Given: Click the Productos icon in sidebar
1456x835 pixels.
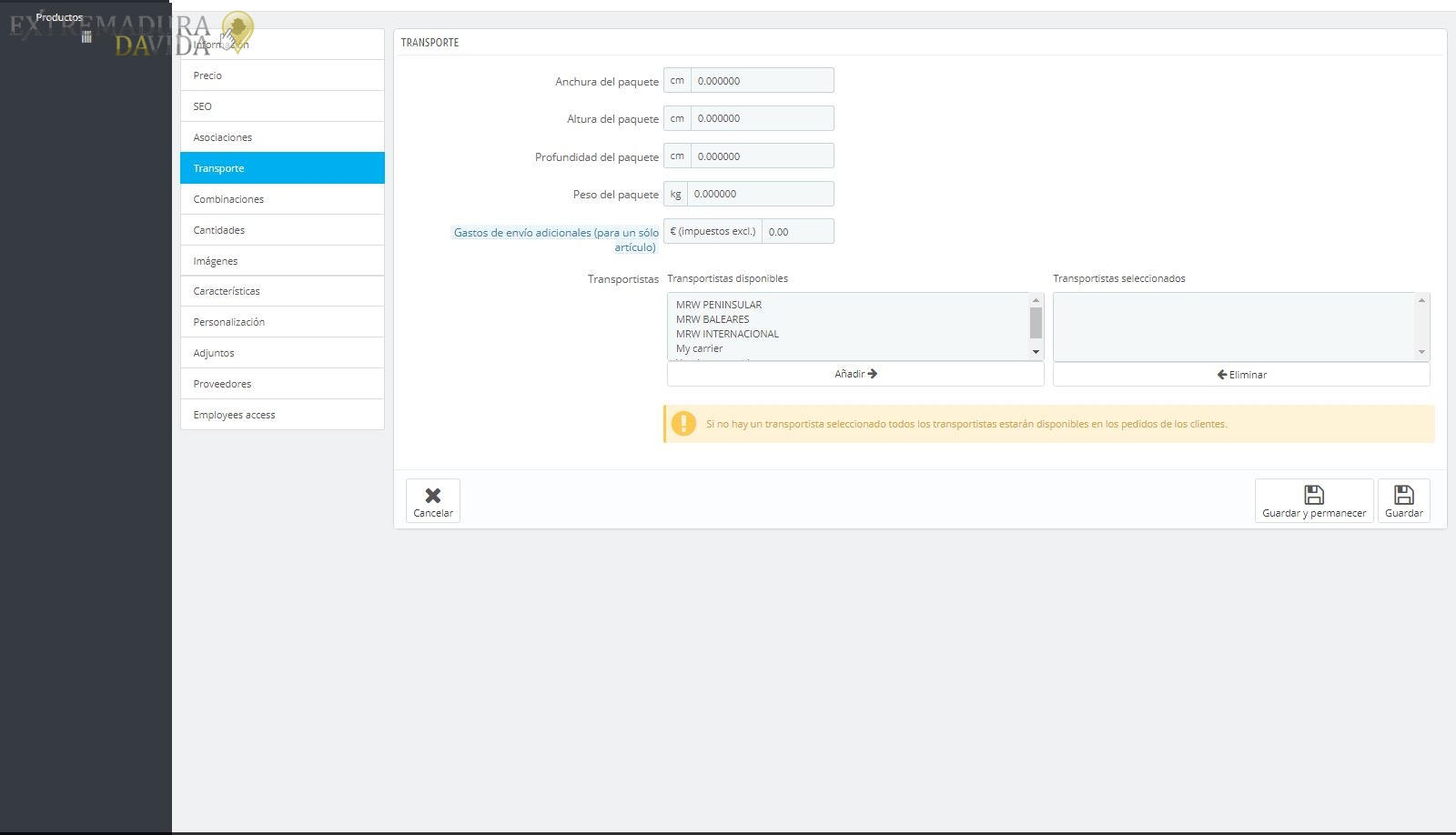Looking at the screenshot, I should pyautogui.click(x=86, y=37).
